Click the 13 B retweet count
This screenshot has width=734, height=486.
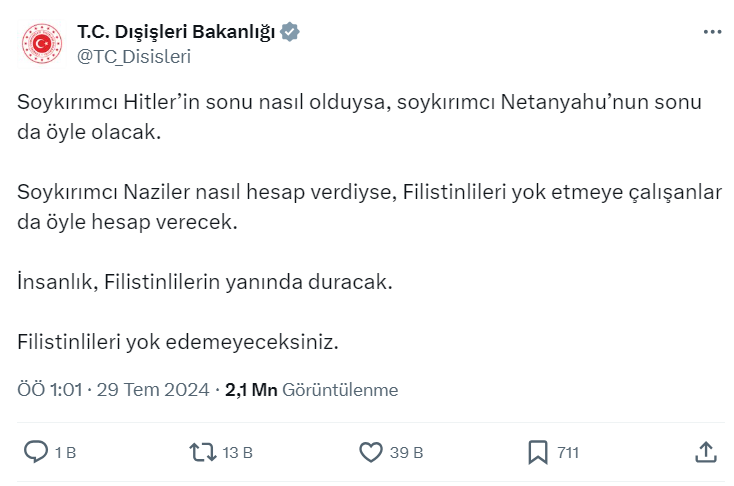click(x=237, y=453)
